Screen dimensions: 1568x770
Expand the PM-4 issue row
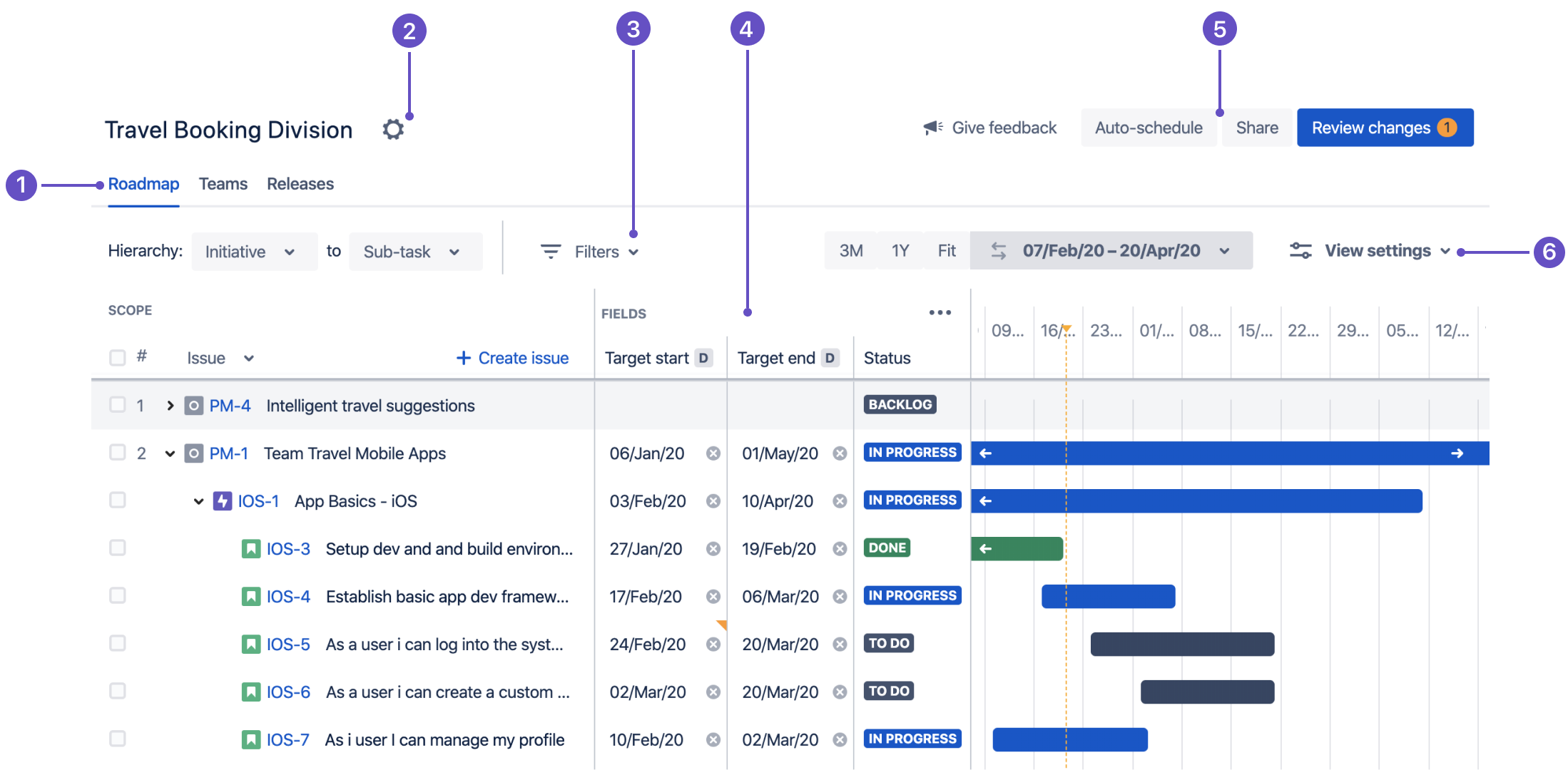[x=170, y=406]
